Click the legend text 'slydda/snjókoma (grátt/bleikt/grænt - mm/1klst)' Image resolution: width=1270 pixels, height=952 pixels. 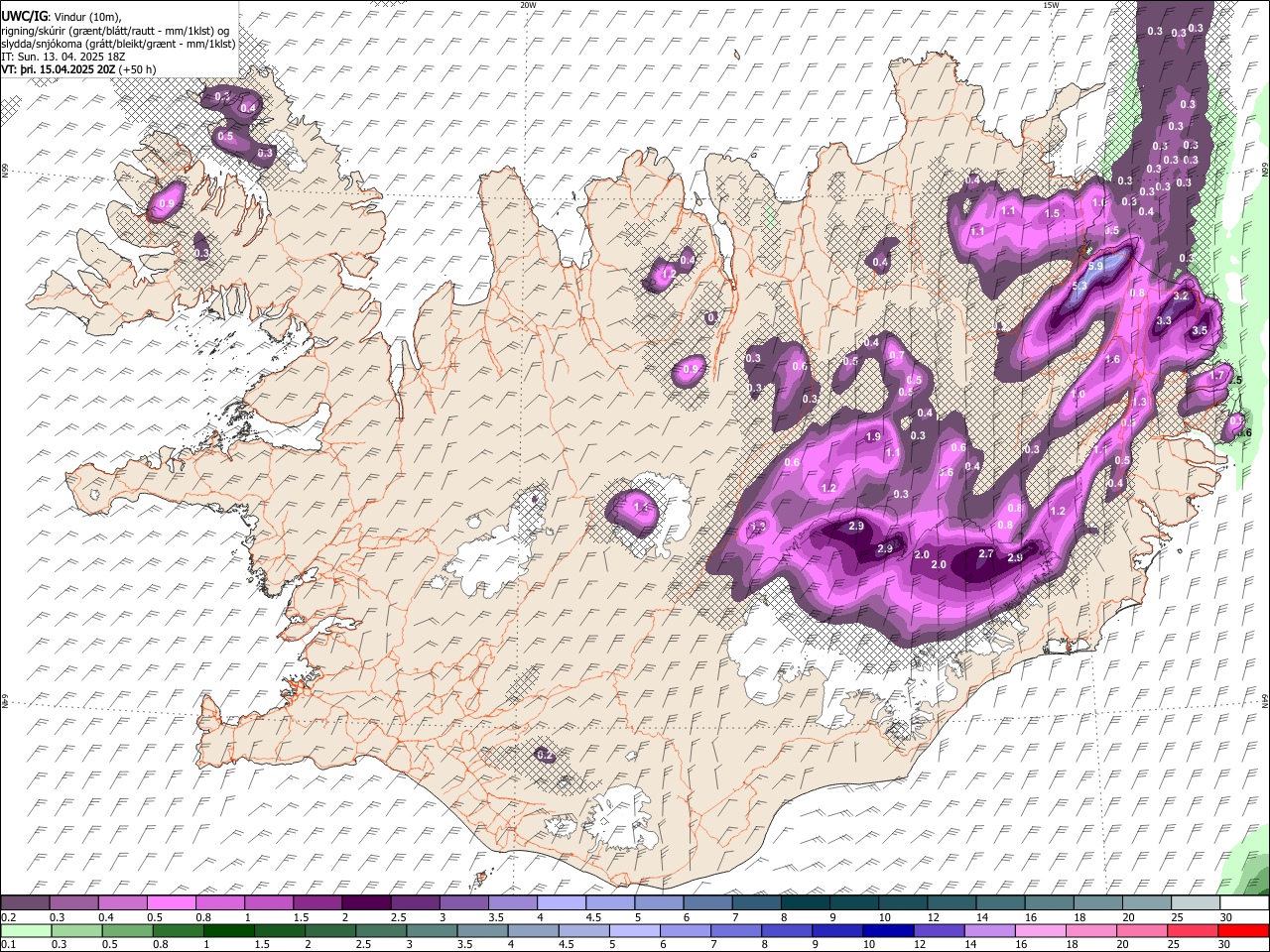(118, 44)
